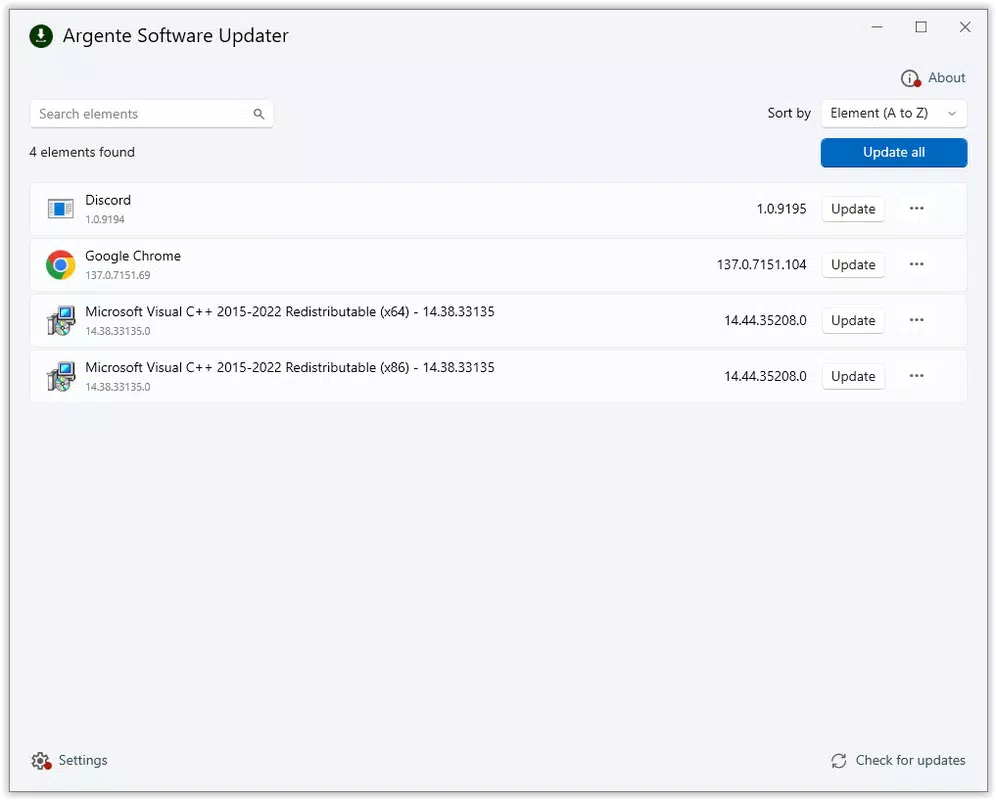
Task: Update Visual C++ Redistributable (x86)
Action: tap(853, 377)
